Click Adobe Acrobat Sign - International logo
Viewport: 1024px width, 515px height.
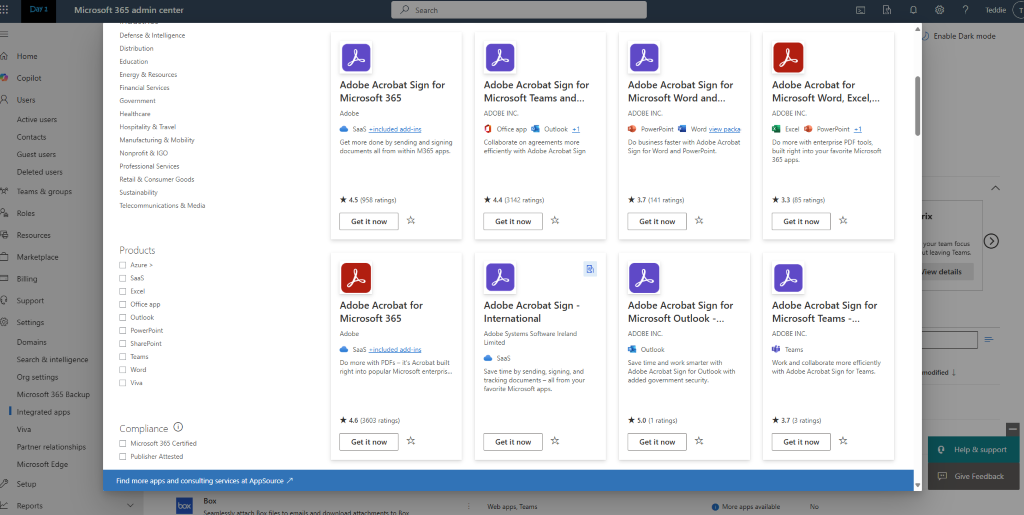pos(500,278)
